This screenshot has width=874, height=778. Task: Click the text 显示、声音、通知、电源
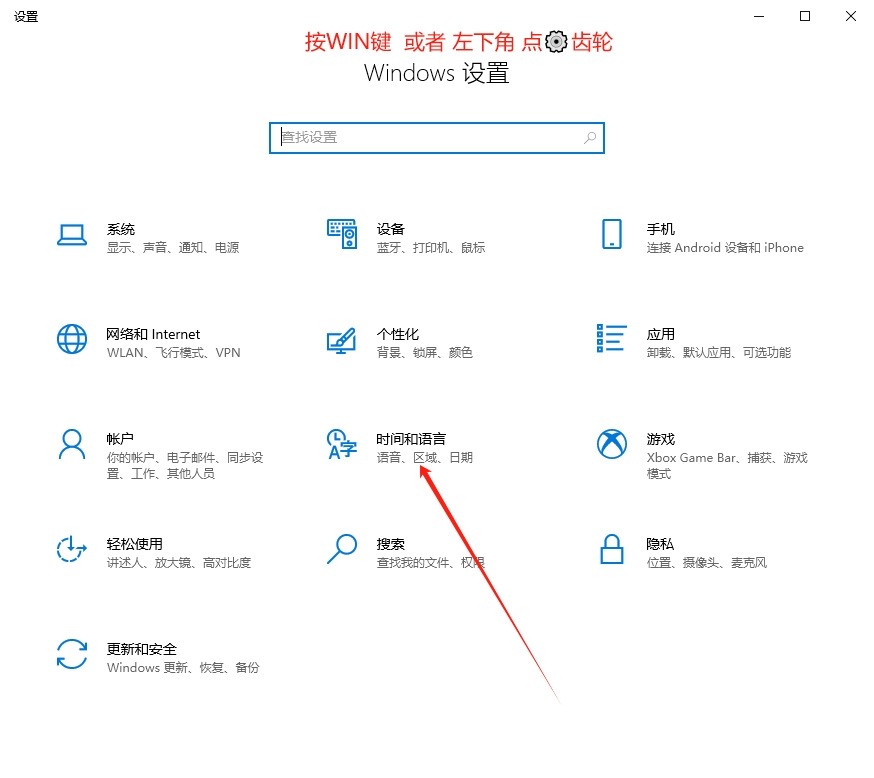coord(173,247)
